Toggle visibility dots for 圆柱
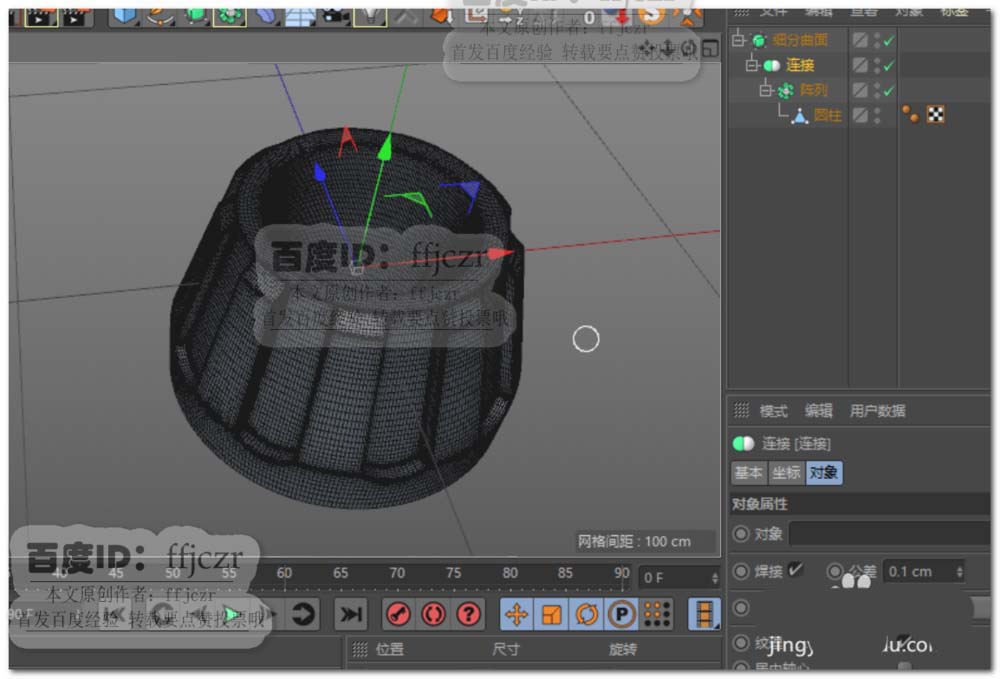1000x679 pixels. pos(877,115)
